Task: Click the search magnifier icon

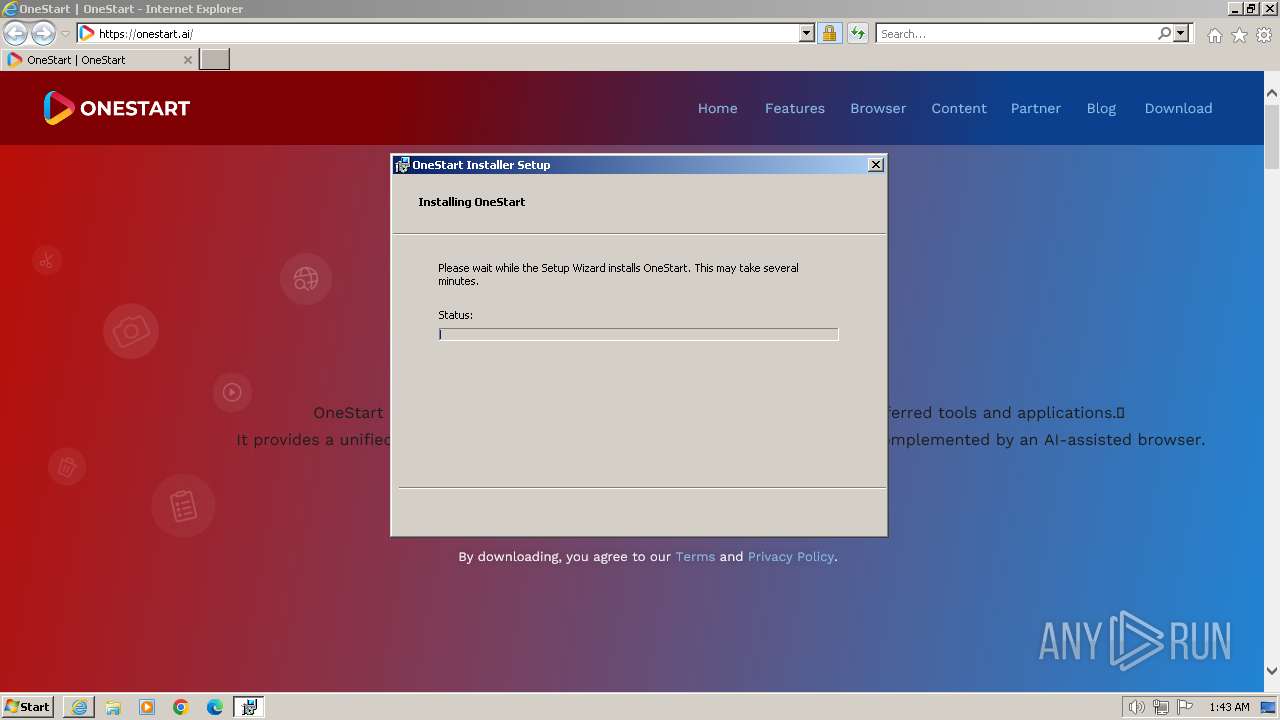Action: coord(1164,33)
